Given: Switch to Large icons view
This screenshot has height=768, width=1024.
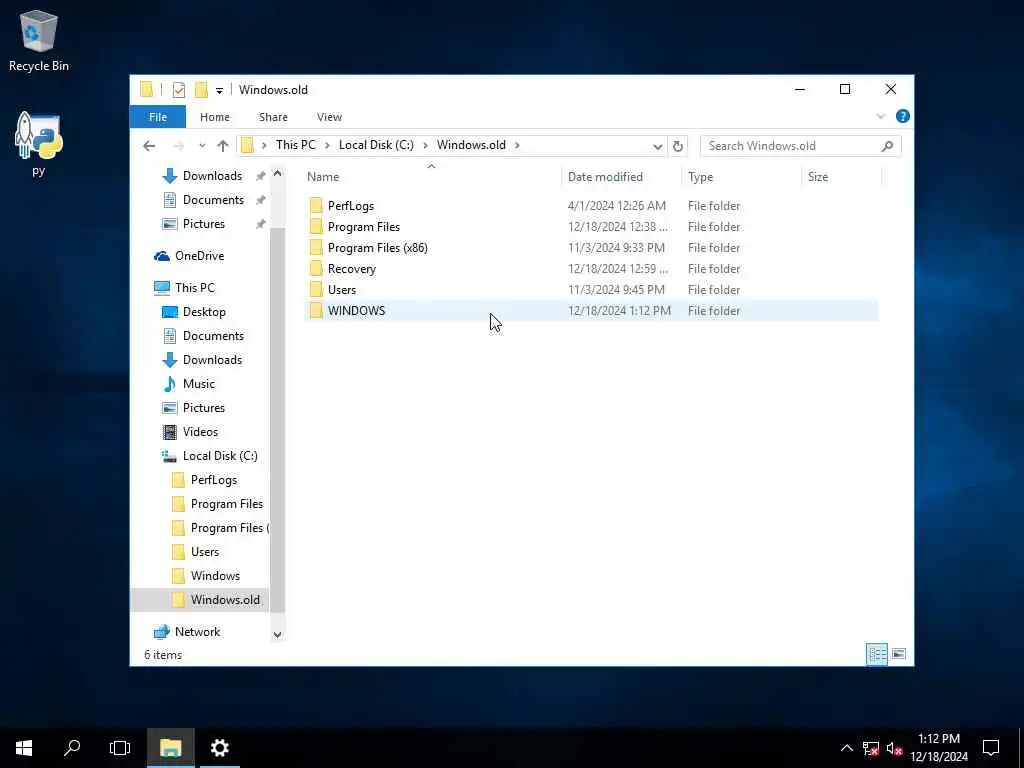Looking at the screenshot, I should point(899,654).
